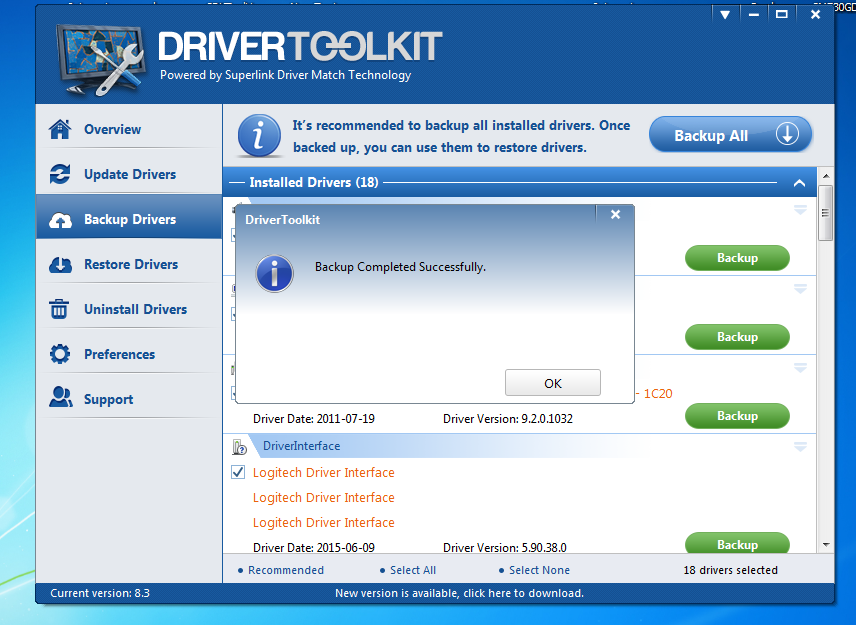Expand the DriverInterface row details arrow
856x625 pixels.
click(x=800, y=447)
